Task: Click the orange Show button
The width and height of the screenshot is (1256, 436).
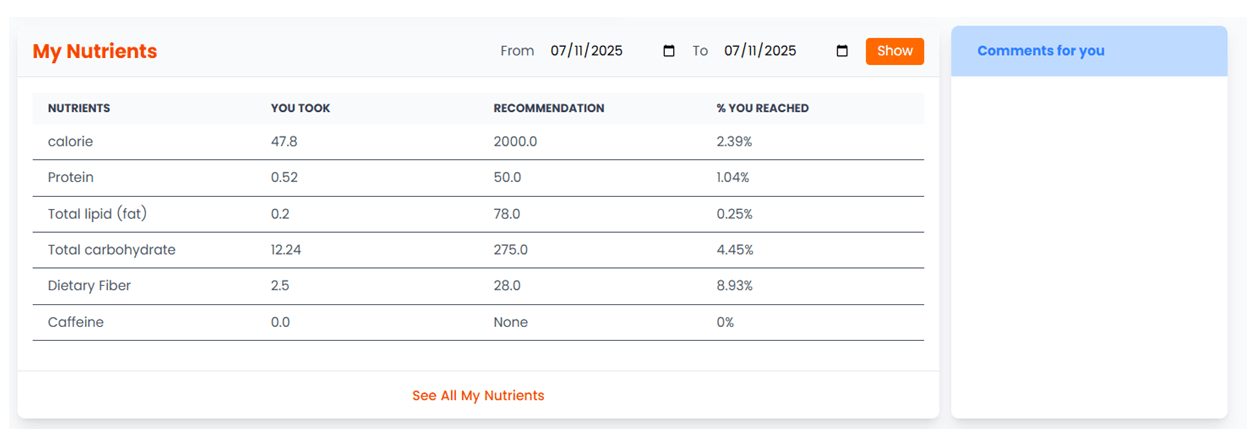Action: [895, 51]
